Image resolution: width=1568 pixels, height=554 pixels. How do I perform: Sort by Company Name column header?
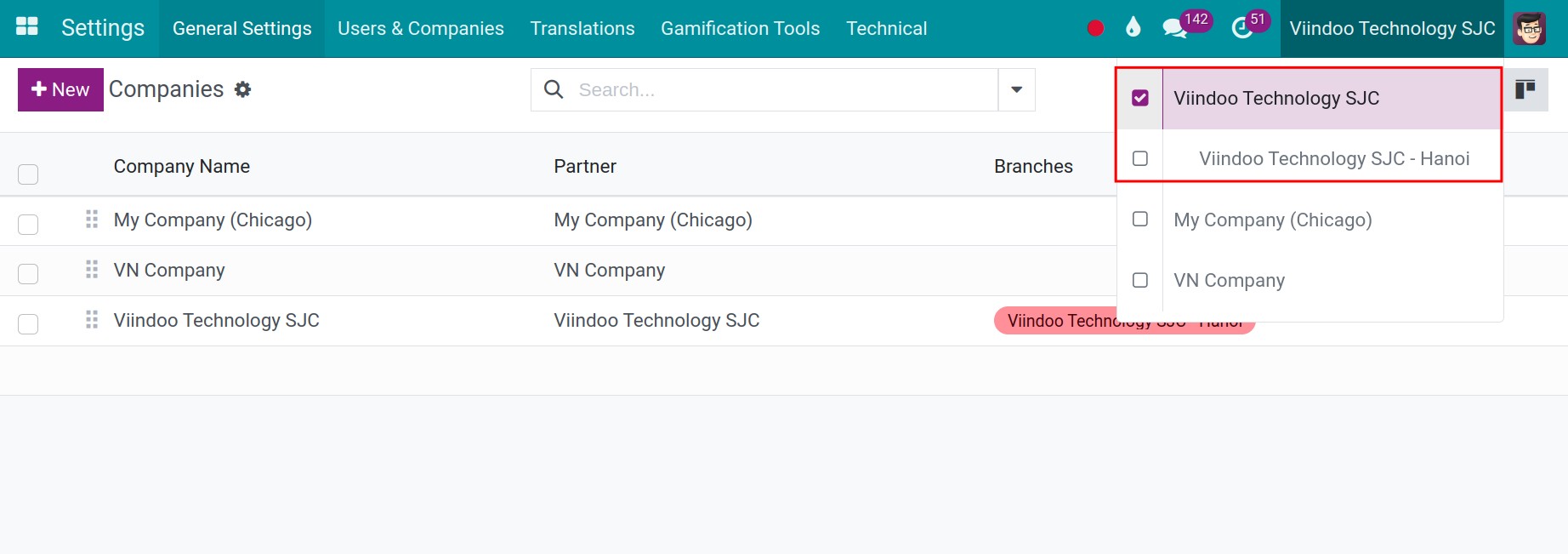182,166
